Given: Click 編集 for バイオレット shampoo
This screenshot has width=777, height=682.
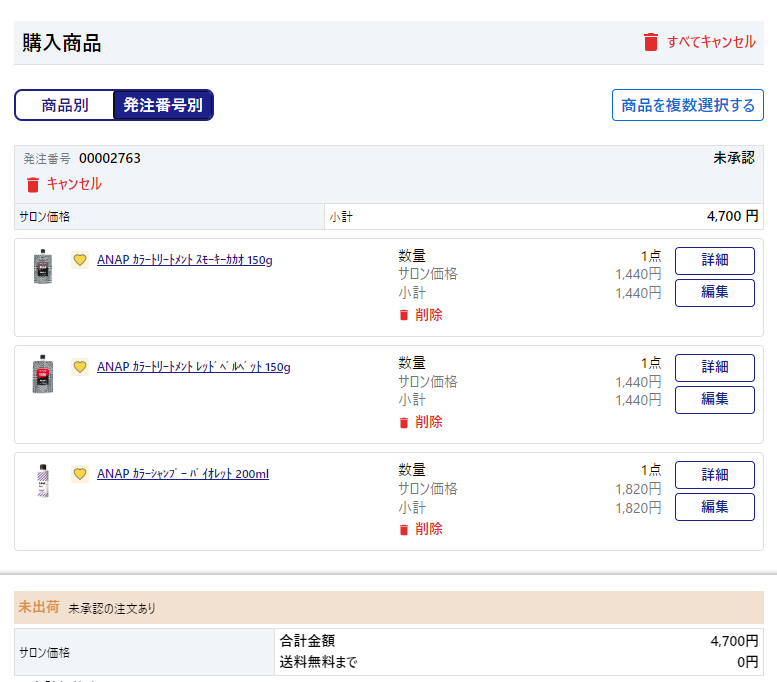Looking at the screenshot, I should click(715, 507).
